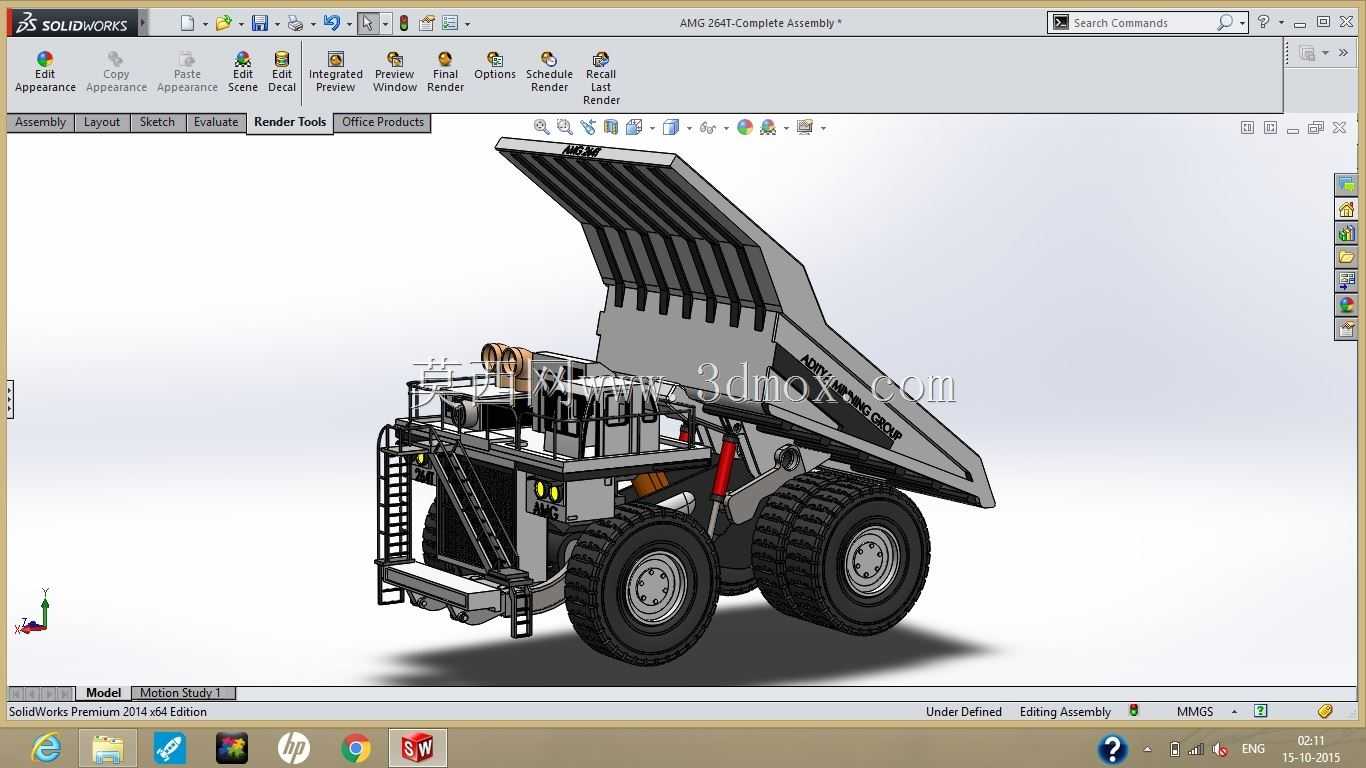Print the current document

click(295, 23)
